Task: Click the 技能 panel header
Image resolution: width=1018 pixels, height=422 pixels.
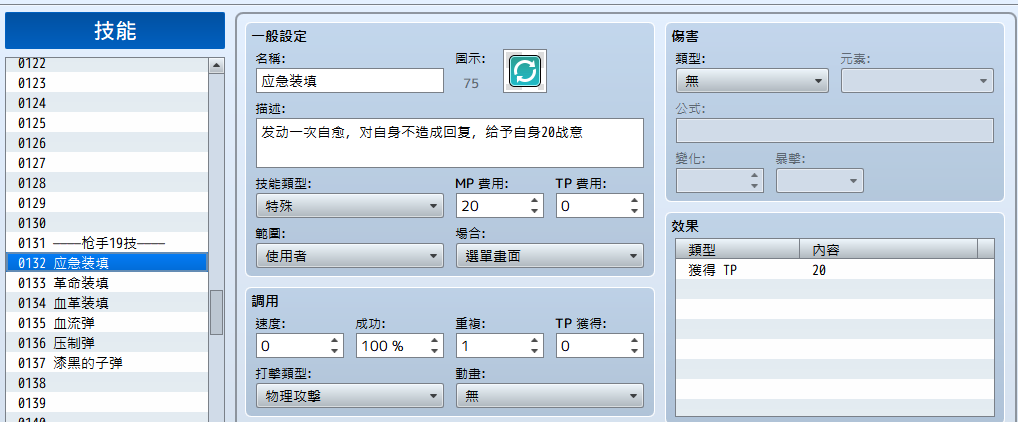Action: [x=115, y=30]
